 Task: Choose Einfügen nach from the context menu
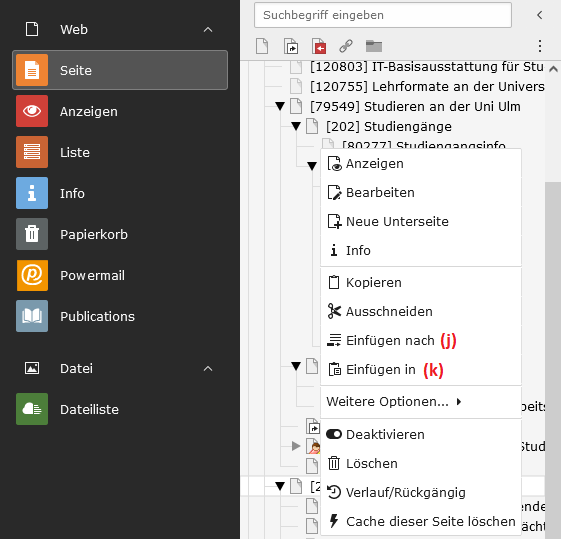click(421, 340)
